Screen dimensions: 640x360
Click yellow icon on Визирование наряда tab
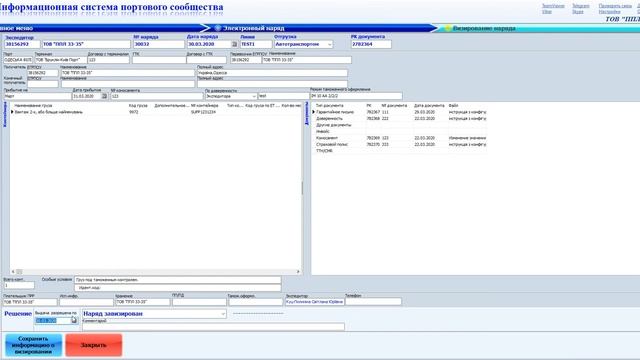point(448,28)
